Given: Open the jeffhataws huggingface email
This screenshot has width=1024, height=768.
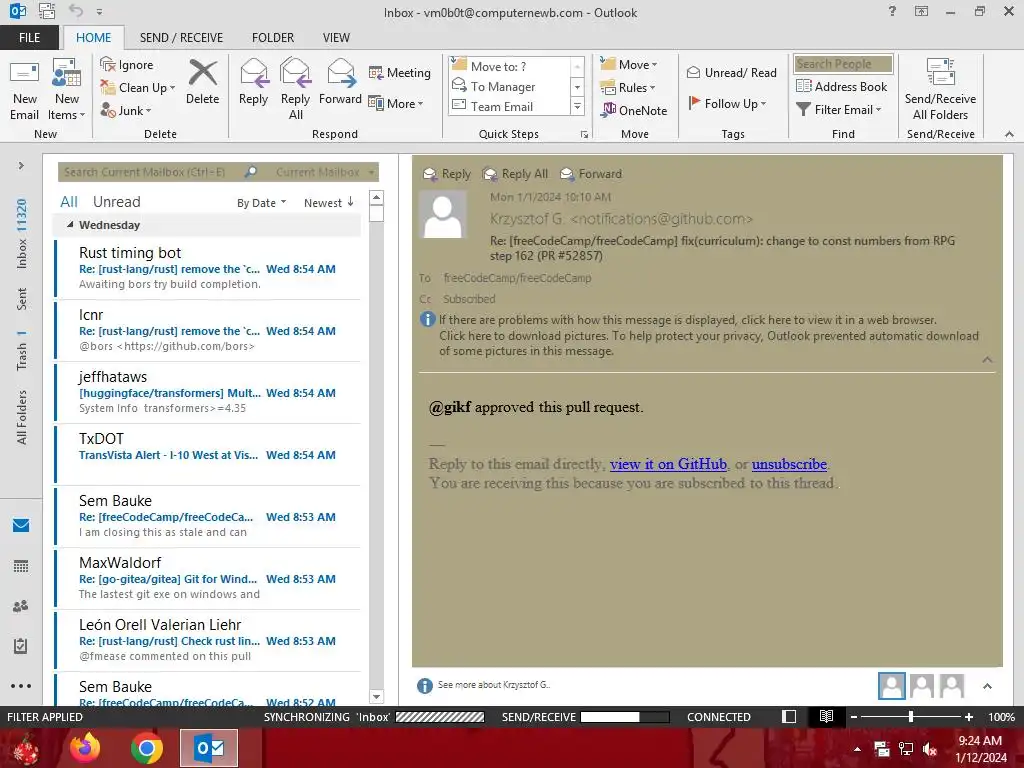Looking at the screenshot, I should point(208,392).
